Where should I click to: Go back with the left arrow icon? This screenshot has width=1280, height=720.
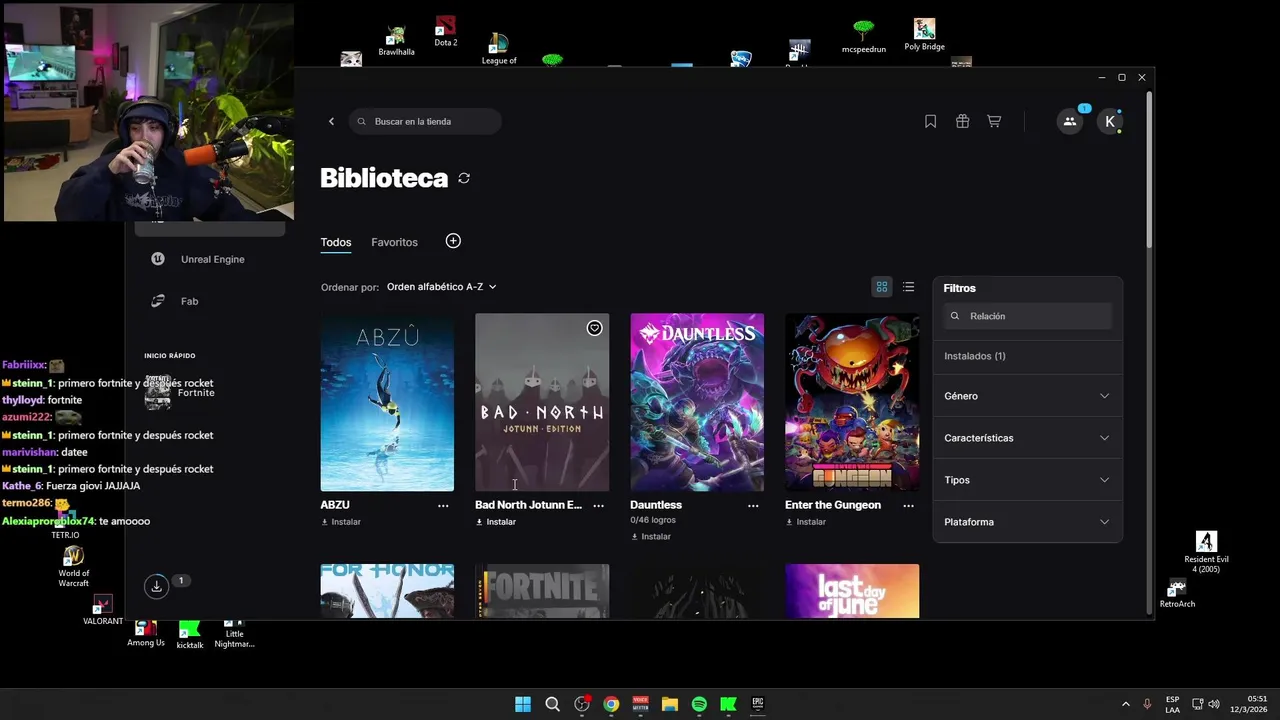coord(331,121)
